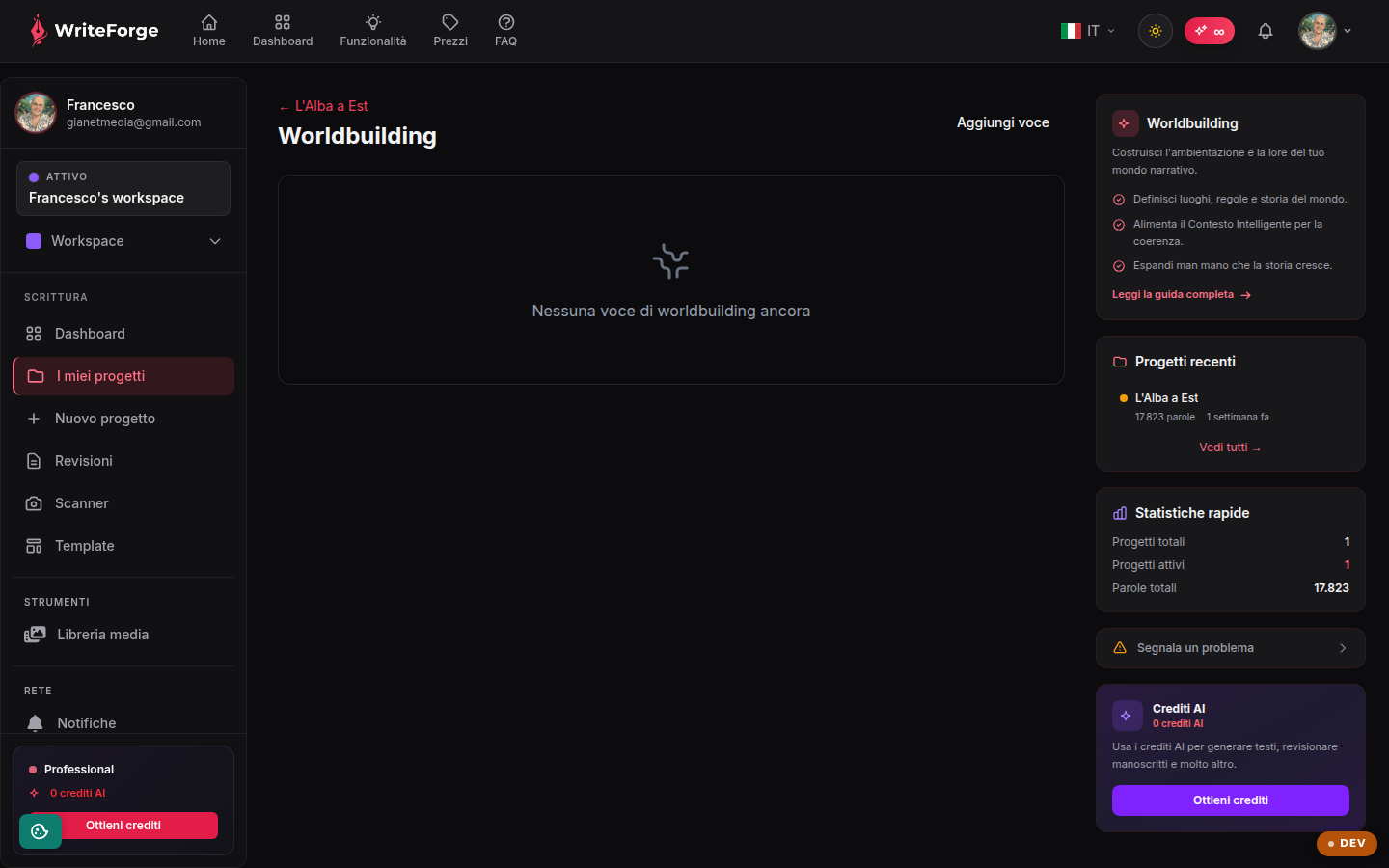Screen dimensions: 1389x868
Task: Open user avatar menu in header
Action: tap(1325, 31)
